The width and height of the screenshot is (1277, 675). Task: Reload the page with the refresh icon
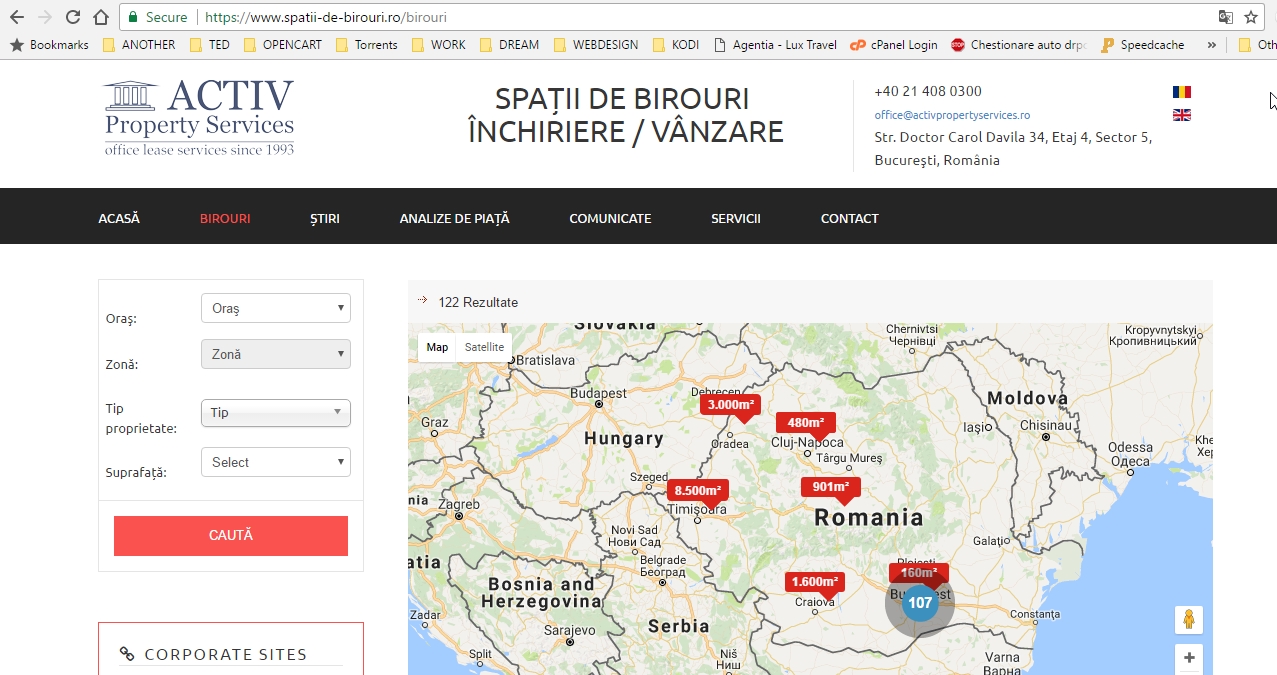72,17
